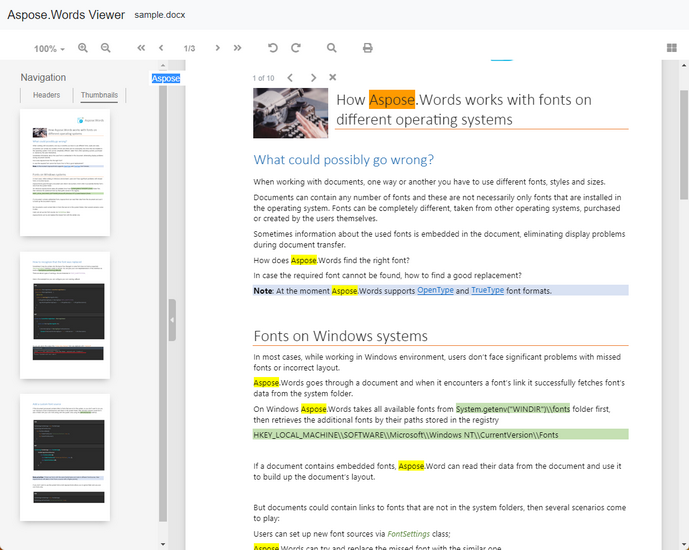Click the zoom in magnifier icon

[x=83, y=48]
